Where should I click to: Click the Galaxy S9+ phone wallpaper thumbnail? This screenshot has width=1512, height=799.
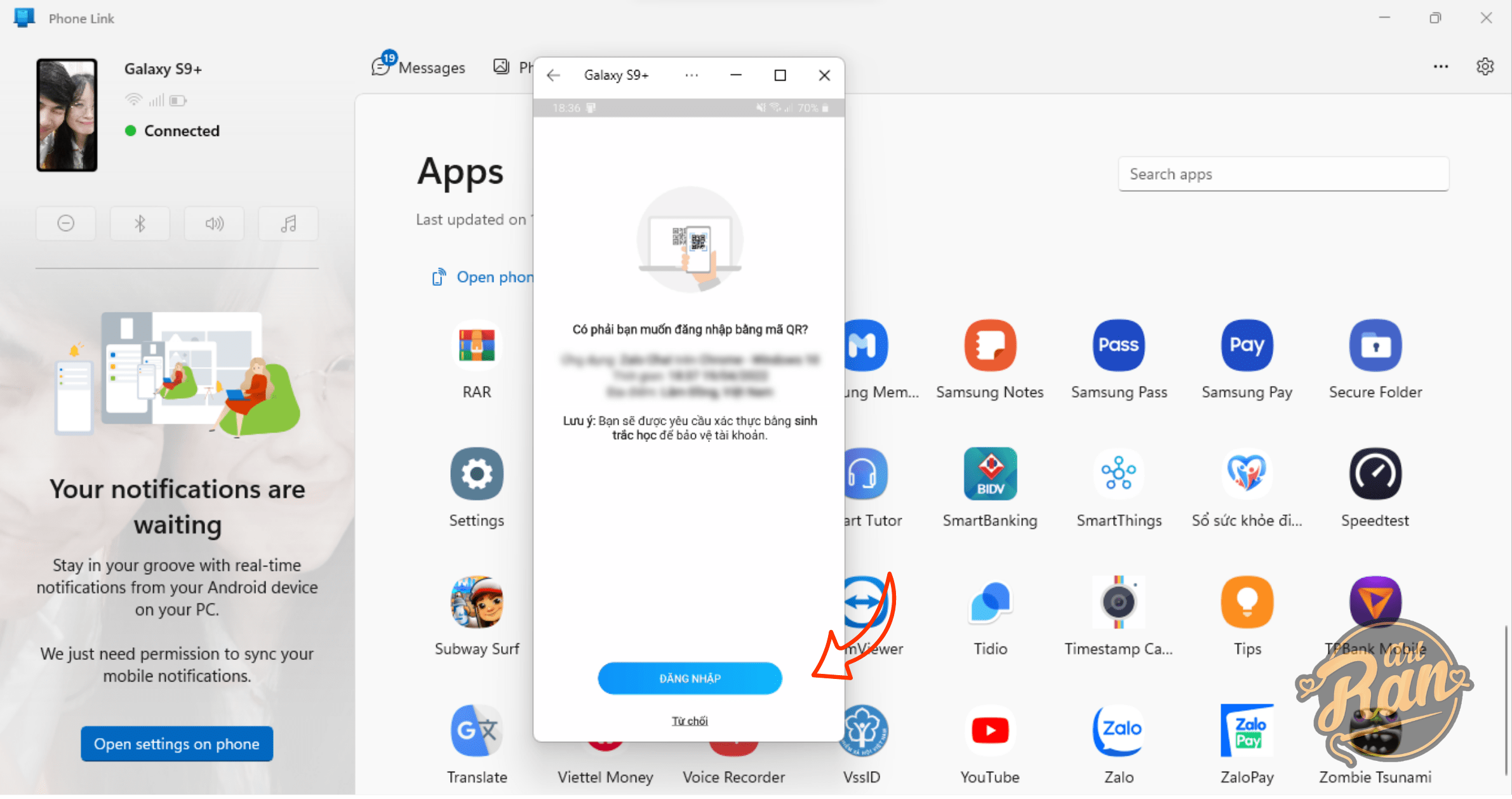tap(67, 115)
